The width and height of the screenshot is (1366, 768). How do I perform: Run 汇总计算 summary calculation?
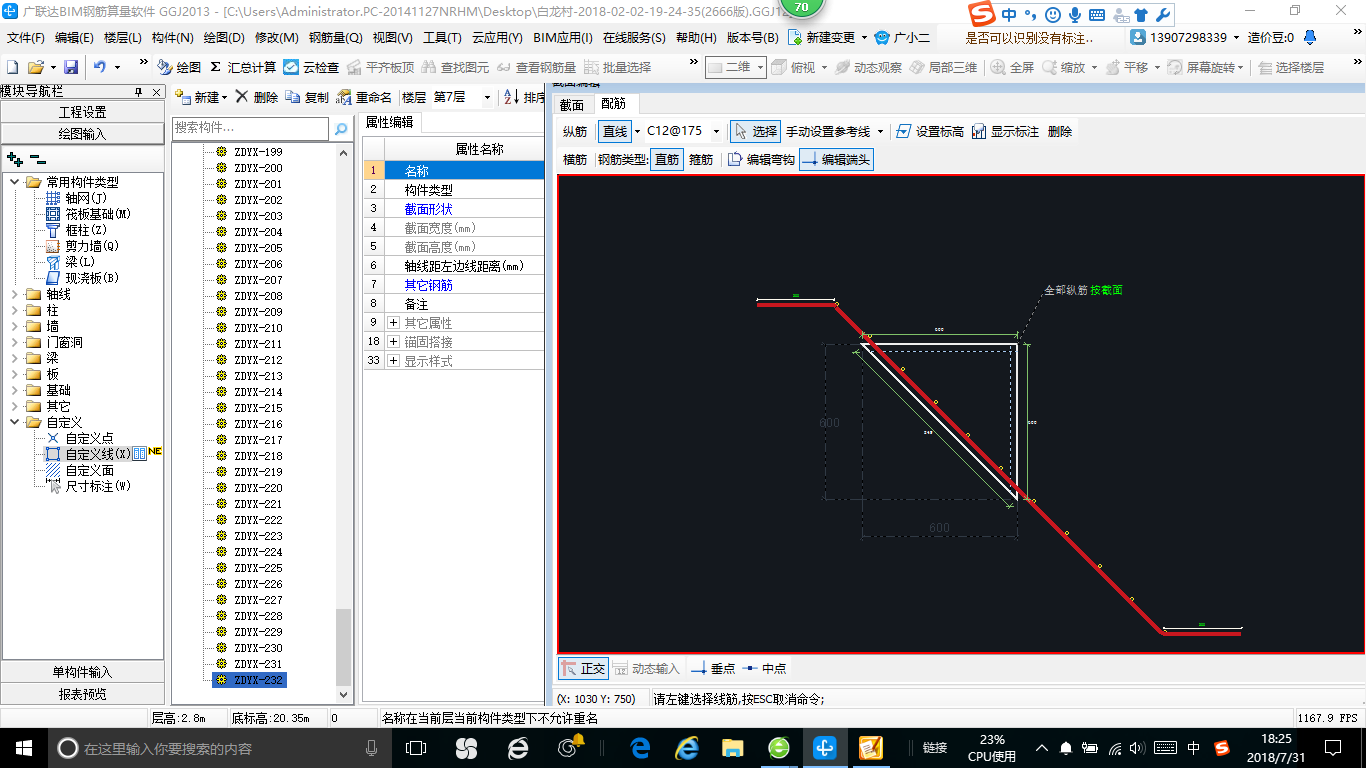[243, 67]
